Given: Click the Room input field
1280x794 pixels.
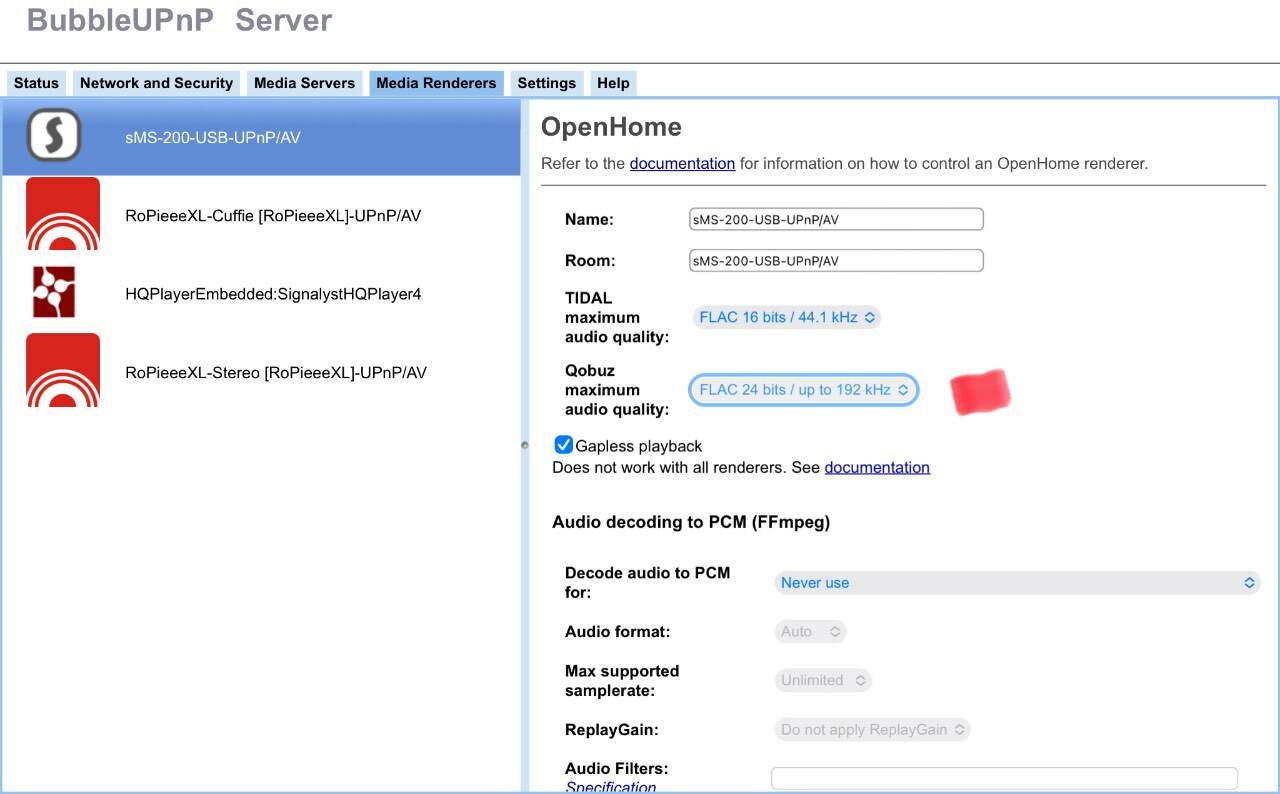Looking at the screenshot, I should pyautogui.click(x=836, y=260).
